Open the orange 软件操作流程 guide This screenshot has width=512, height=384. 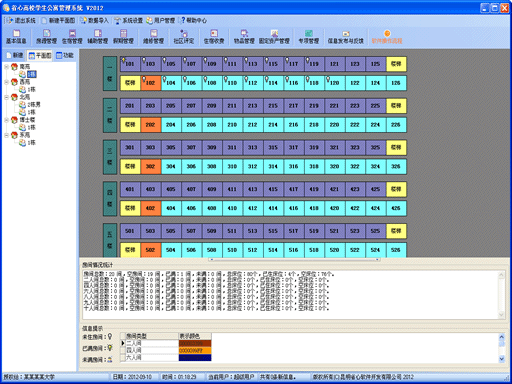(387, 37)
